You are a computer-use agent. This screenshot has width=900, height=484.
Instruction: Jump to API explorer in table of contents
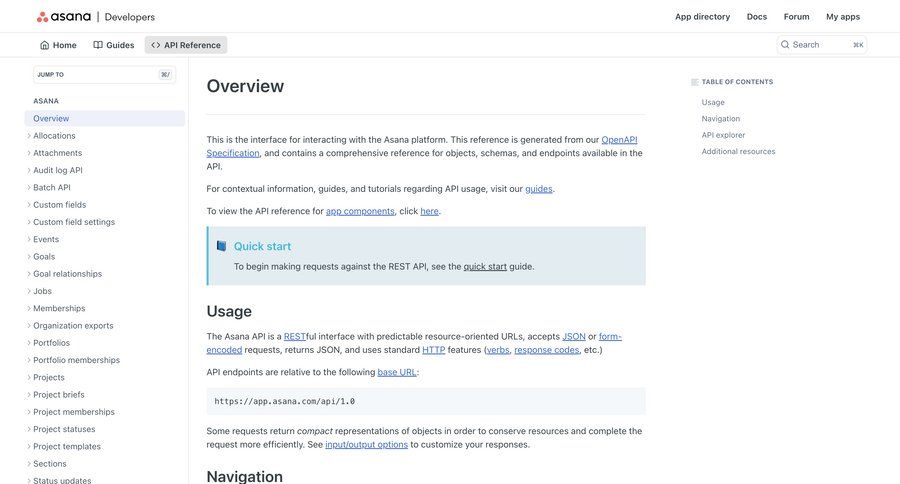coord(723,135)
